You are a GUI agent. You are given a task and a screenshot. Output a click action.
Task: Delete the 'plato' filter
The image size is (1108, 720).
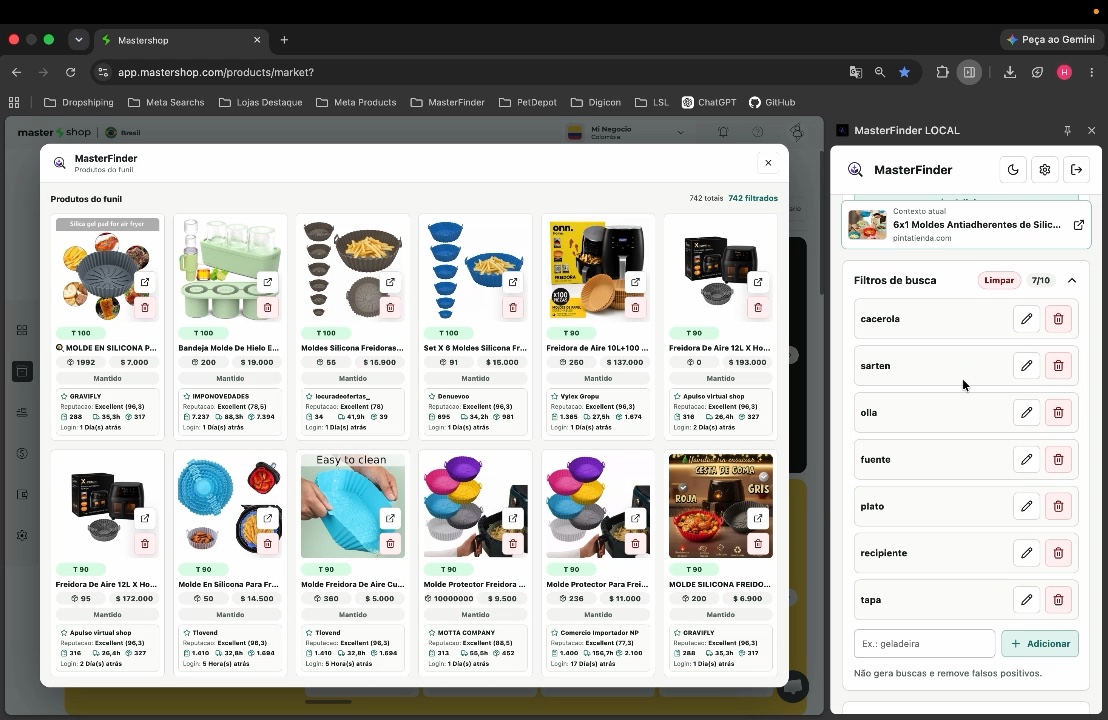[1058, 506]
